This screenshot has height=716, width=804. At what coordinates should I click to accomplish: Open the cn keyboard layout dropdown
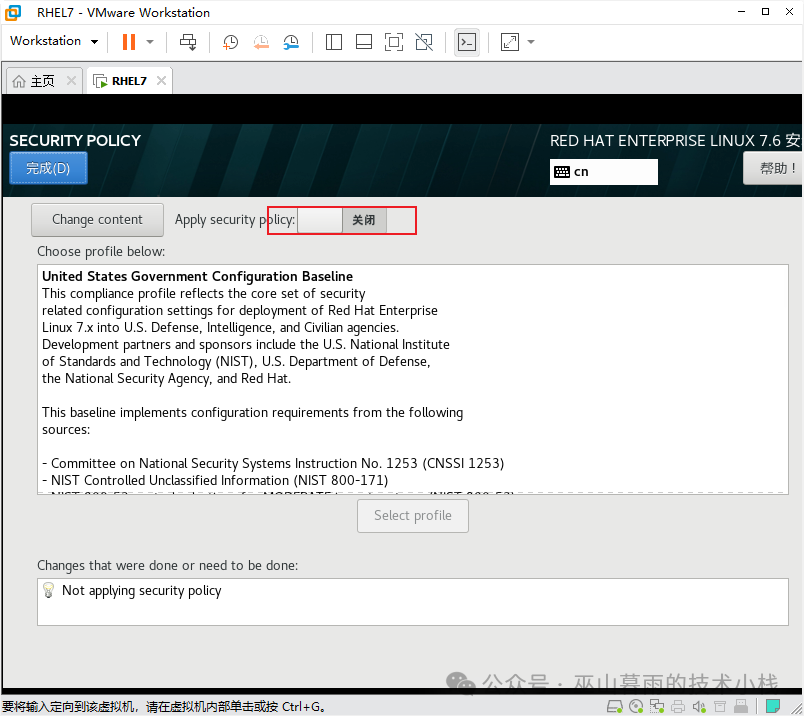[x=603, y=171]
